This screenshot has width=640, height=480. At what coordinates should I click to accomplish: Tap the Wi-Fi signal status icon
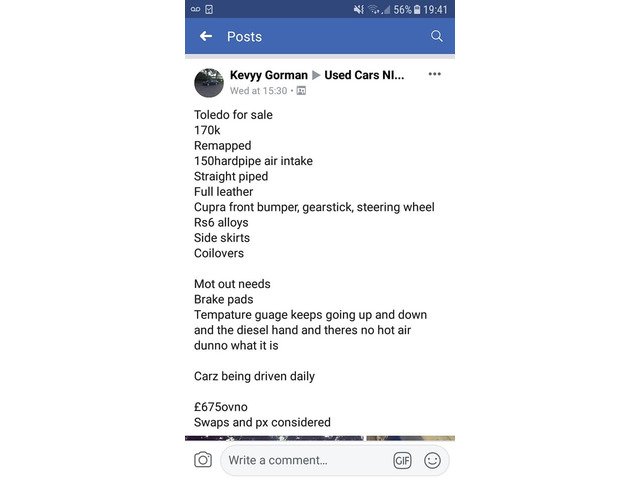tap(374, 9)
